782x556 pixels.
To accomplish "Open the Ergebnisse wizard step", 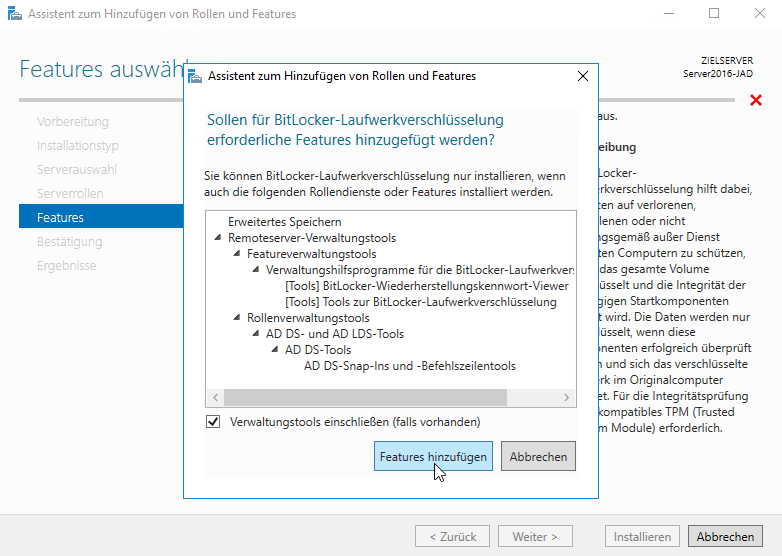I will pos(67,265).
